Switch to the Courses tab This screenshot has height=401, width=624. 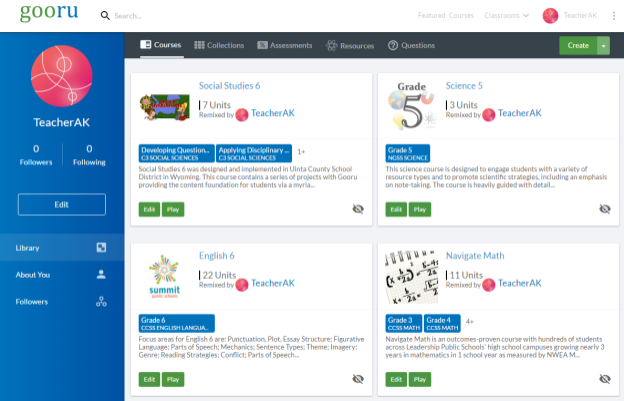[161, 45]
